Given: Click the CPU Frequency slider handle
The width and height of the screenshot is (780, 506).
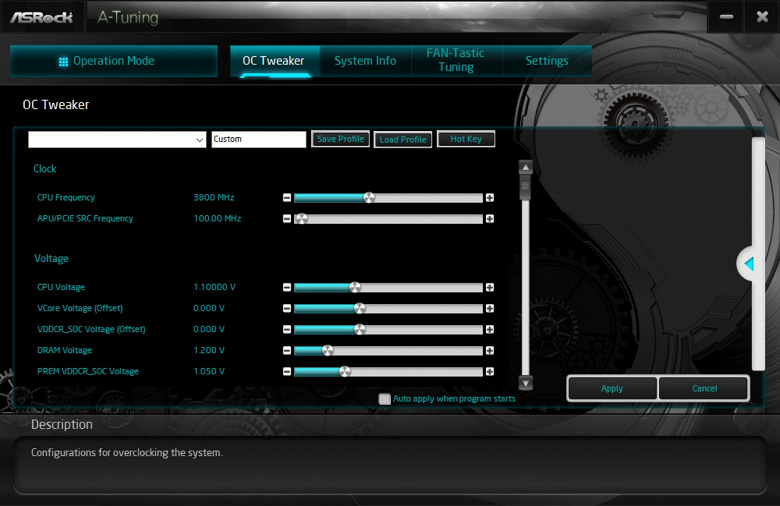Looking at the screenshot, I should tap(369, 198).
